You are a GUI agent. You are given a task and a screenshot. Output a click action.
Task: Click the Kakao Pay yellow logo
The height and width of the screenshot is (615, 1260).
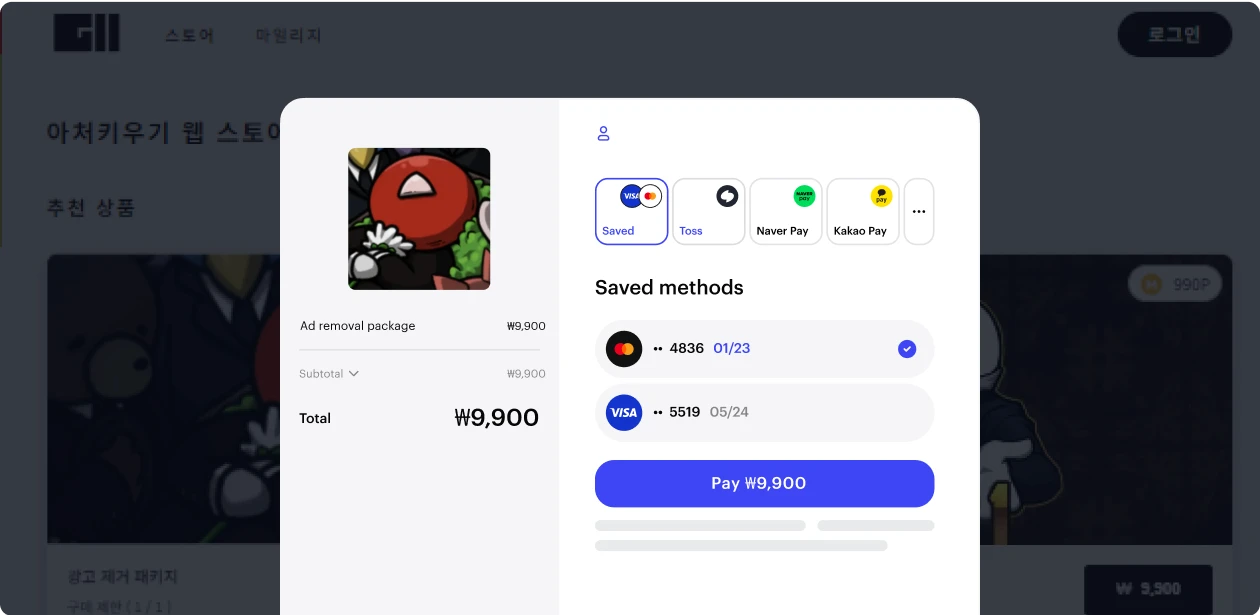pos(881,196)
